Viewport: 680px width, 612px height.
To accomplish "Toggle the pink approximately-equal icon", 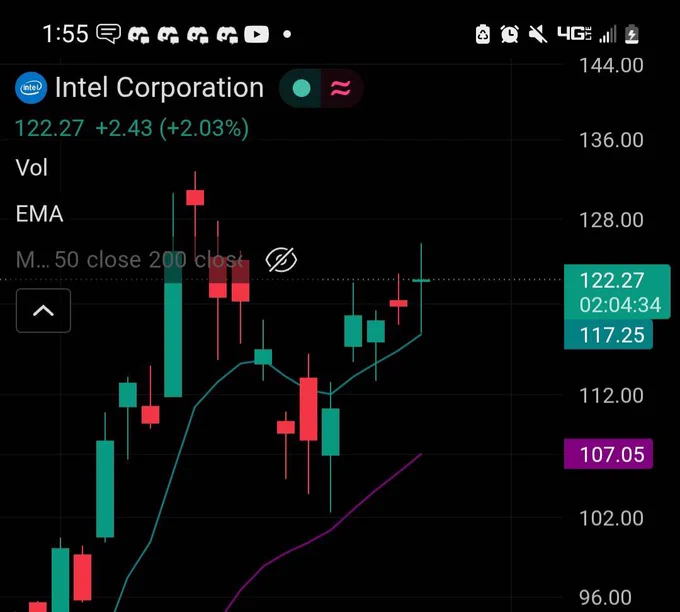I will (x=341, y=88).
